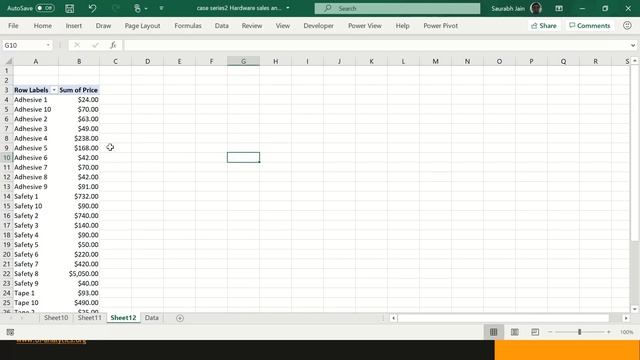The width and height of the screenshot is (640, 360).
Task: Click horizontal scrollbar left arrow
Action: point(393,318)
